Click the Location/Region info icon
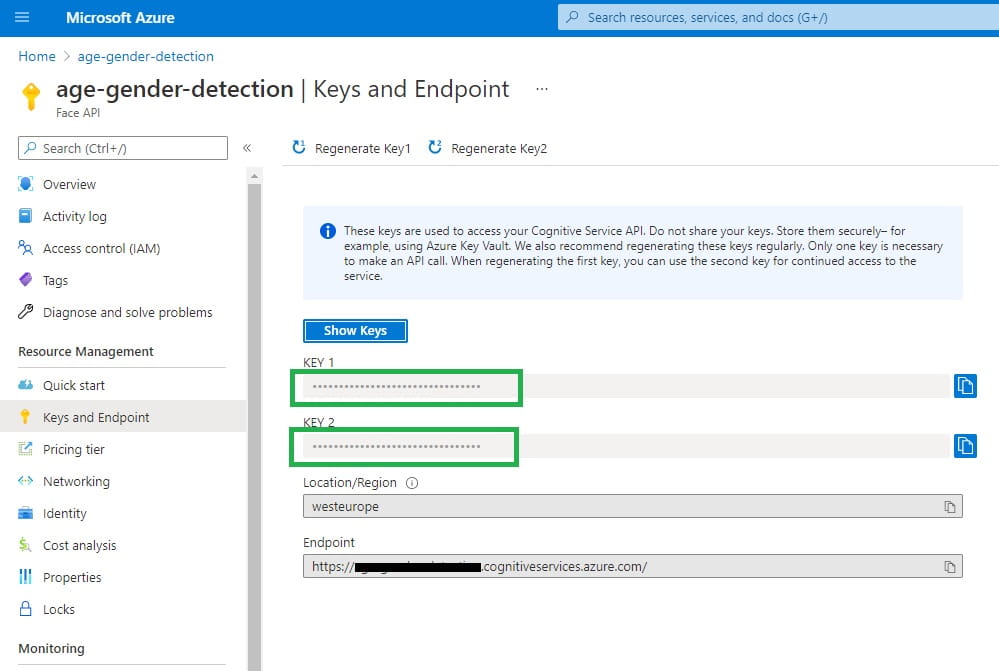The height and width of the screenshot is (671, 999). 412,483
